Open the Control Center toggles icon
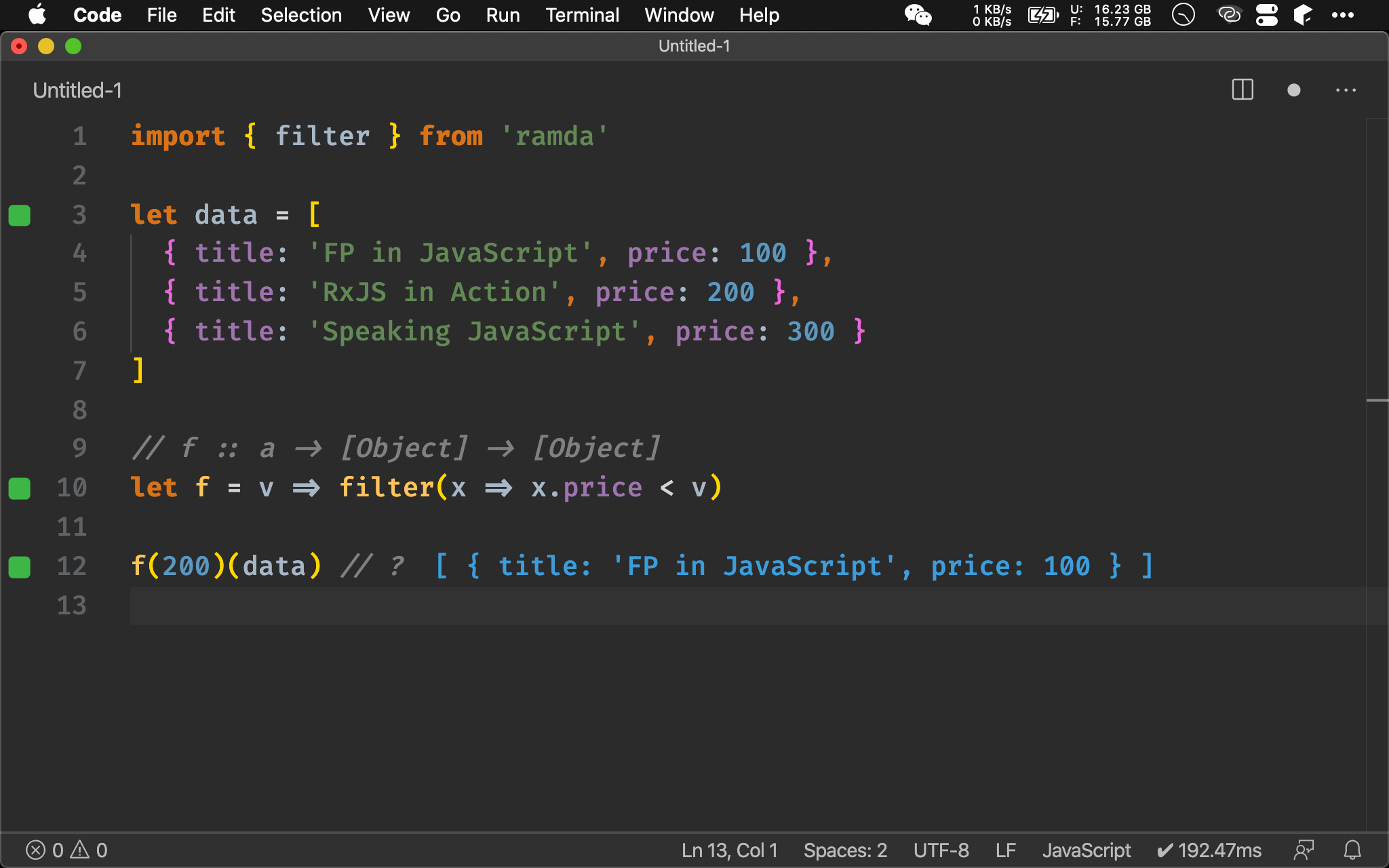 tap(1266, 15)
